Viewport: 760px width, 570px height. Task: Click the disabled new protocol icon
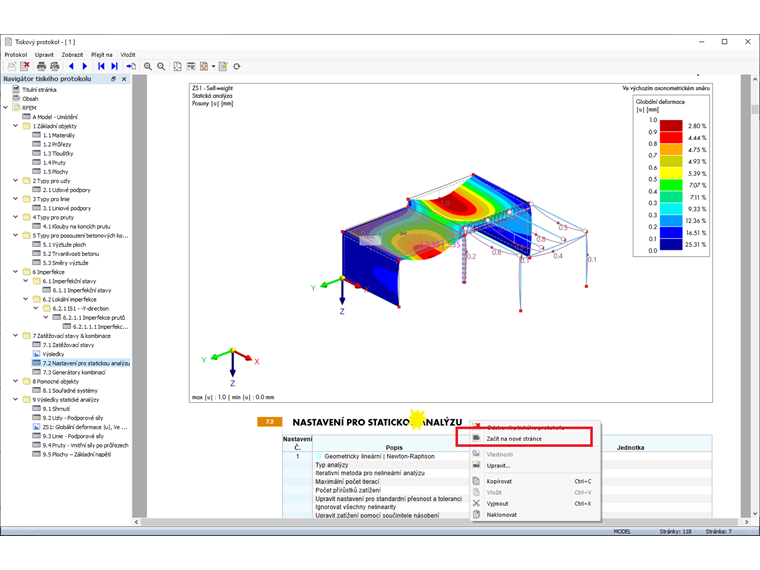(x=12, y=66)
